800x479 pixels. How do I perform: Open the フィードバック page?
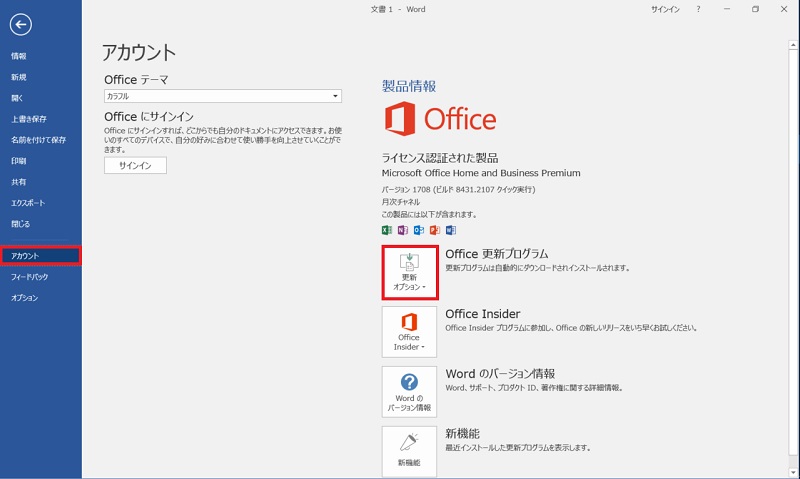click(x=30, y=276)
